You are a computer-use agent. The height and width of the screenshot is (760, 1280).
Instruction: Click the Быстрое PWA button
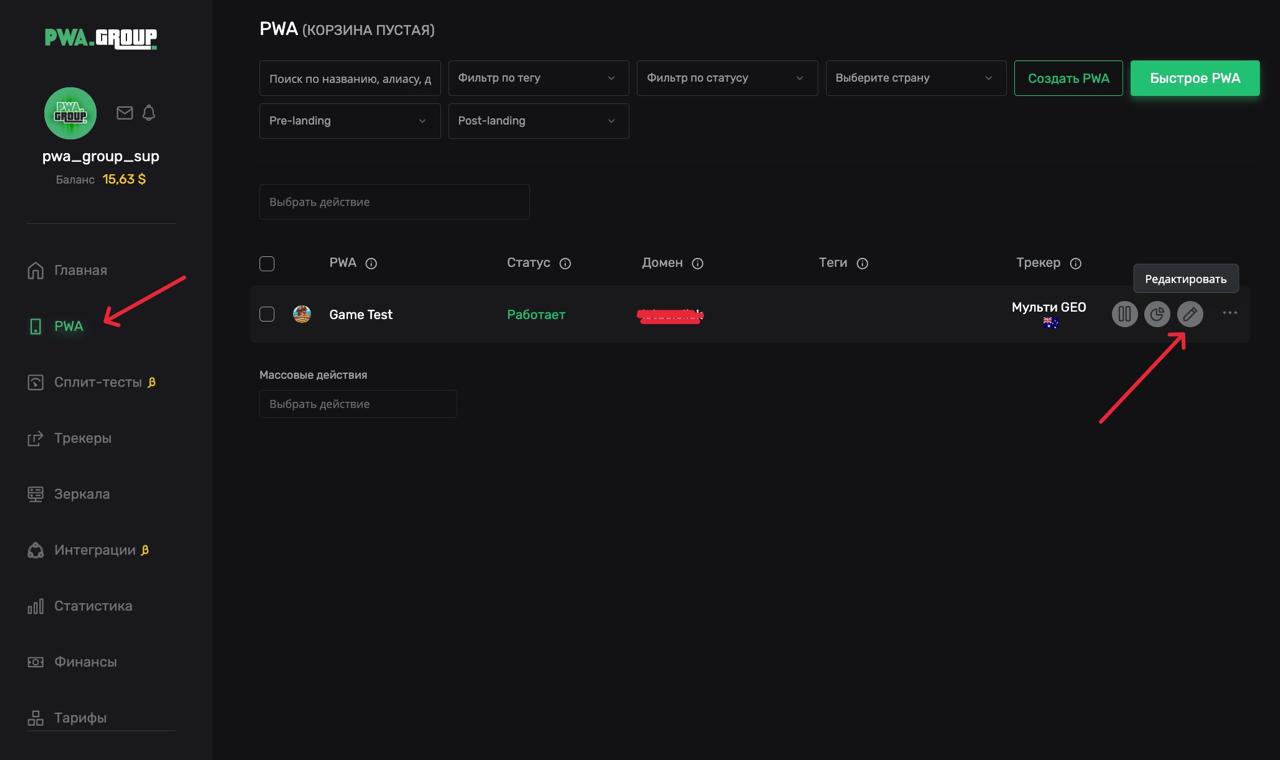1195,78
